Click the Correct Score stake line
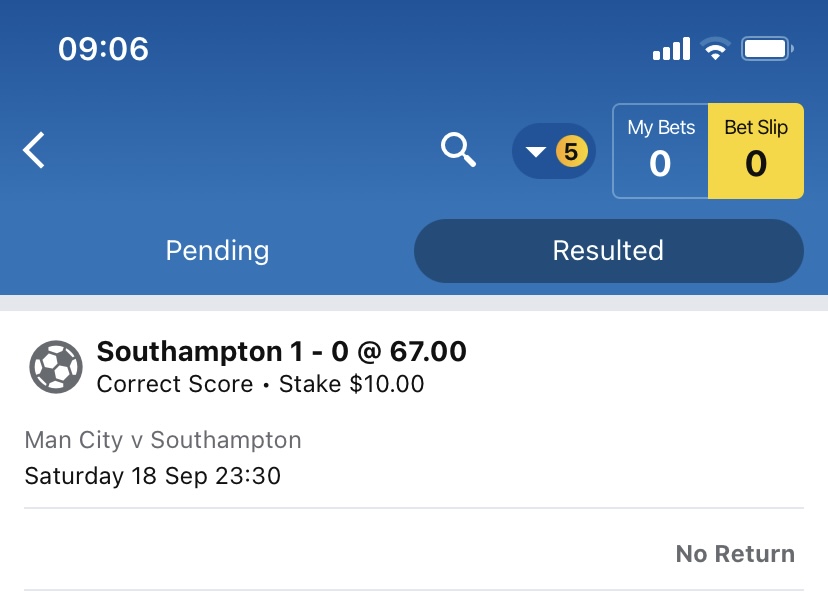The height and width of the screenshot is (603, 828). coord(260,384)
